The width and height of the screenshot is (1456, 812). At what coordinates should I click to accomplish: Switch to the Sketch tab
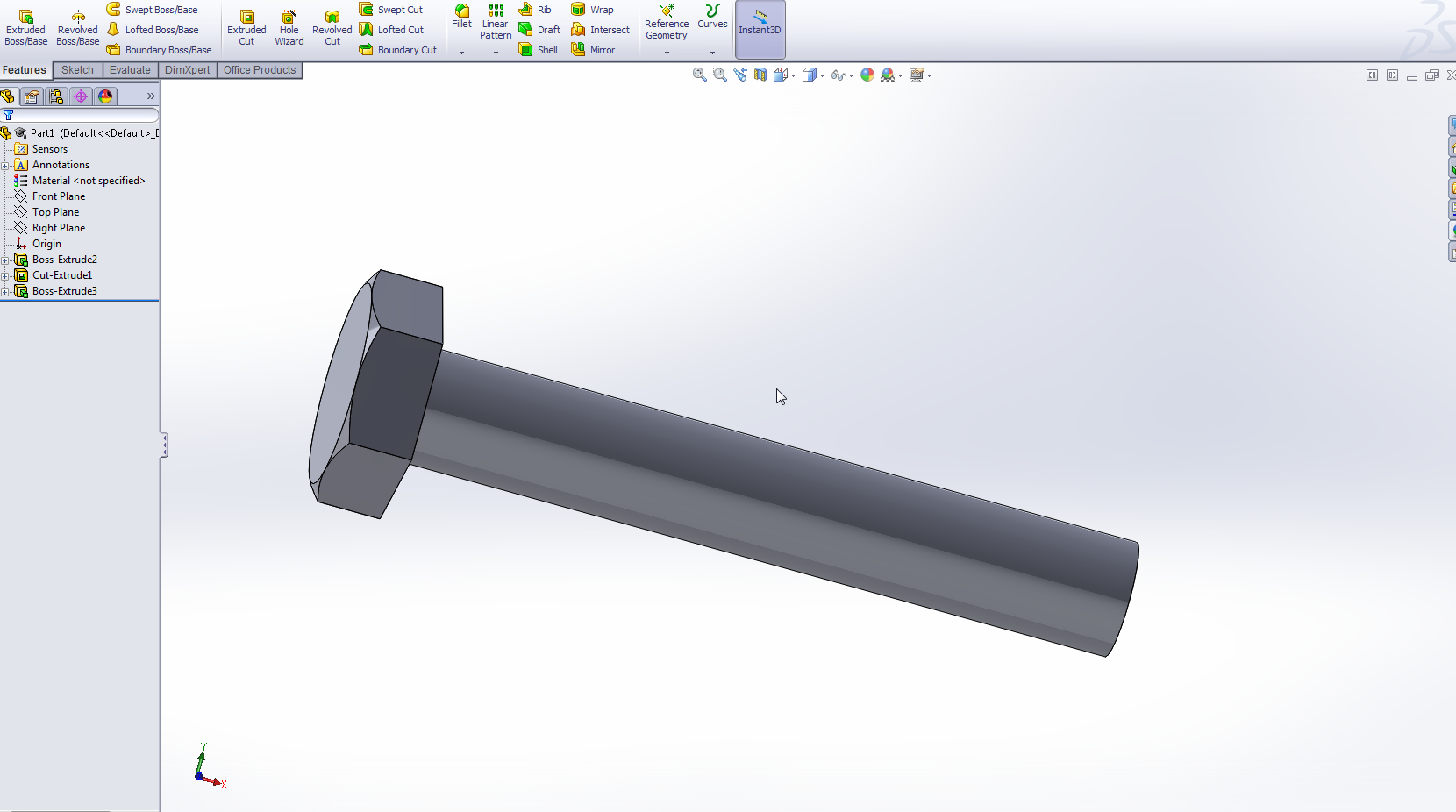tap(77, 70)
